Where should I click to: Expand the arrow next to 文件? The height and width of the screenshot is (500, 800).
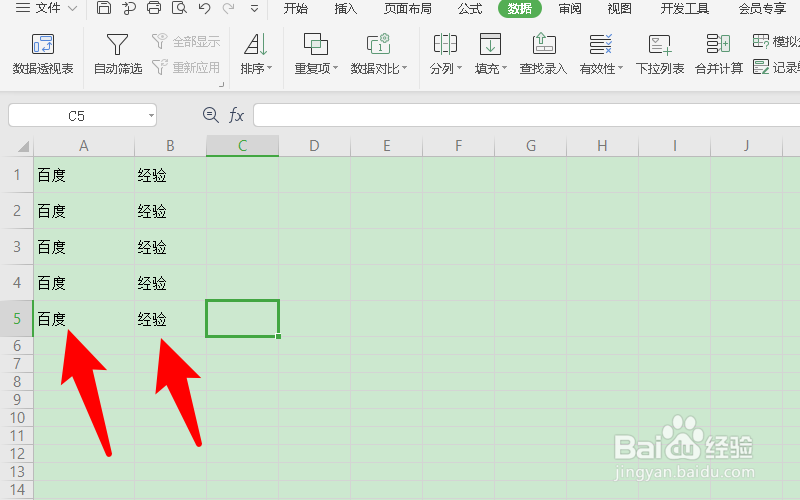pos(72,9)
